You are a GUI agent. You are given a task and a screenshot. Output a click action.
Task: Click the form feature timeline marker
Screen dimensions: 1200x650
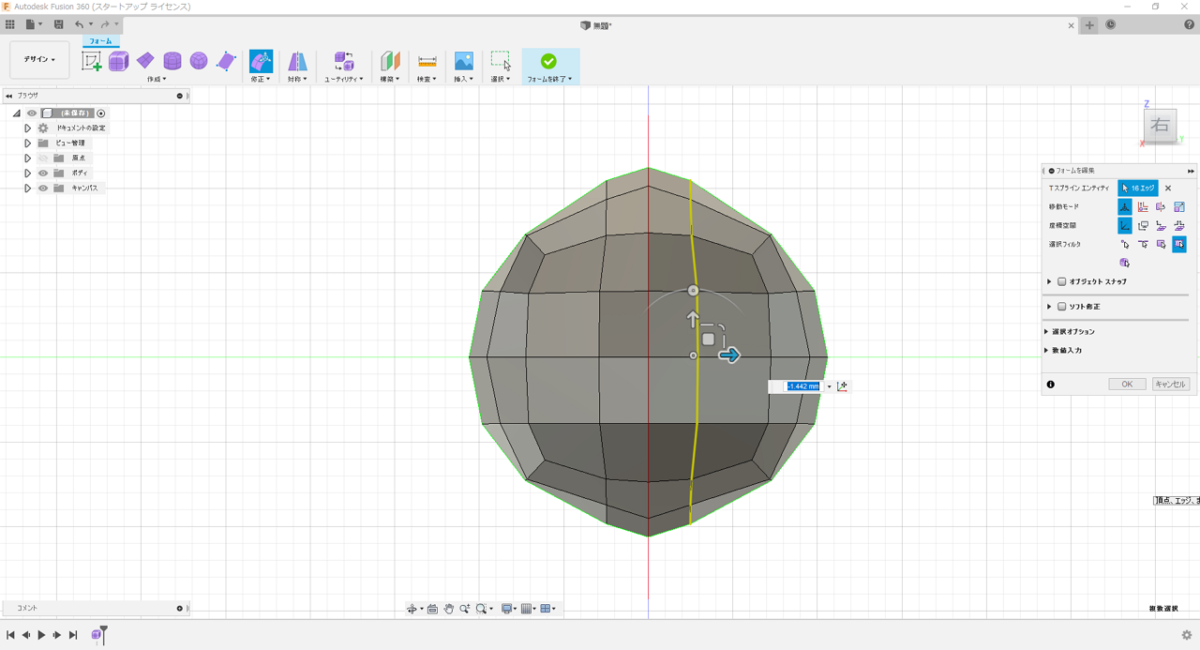(x=97, y=635)
